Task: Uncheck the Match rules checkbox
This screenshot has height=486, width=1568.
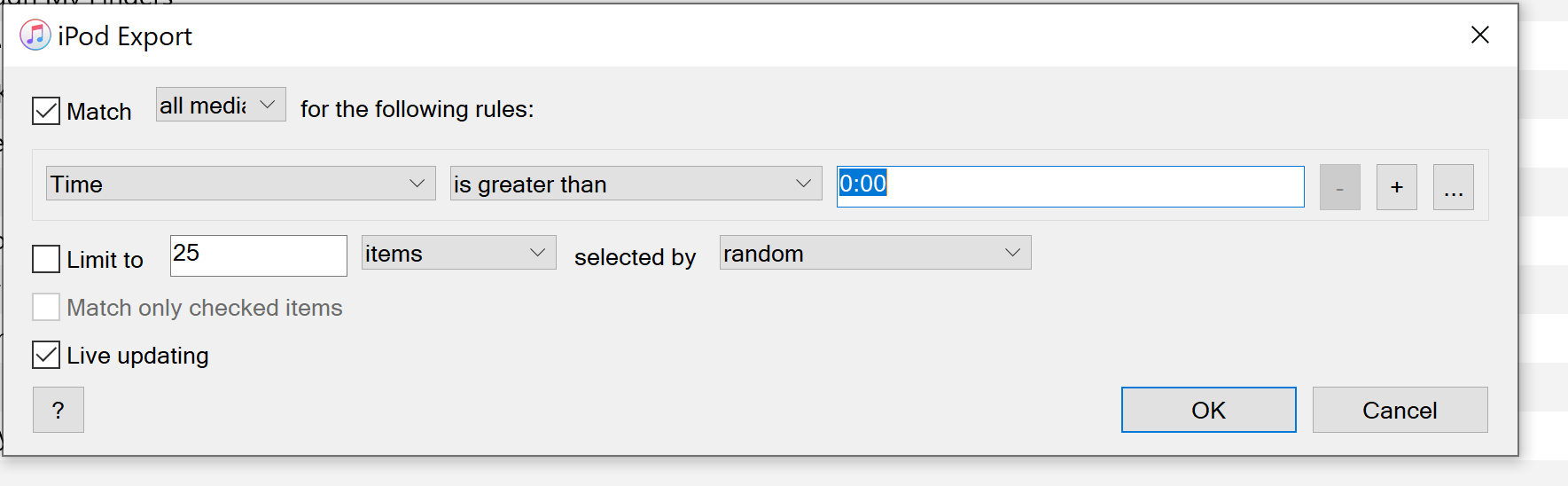Action: tap(46, 112)
